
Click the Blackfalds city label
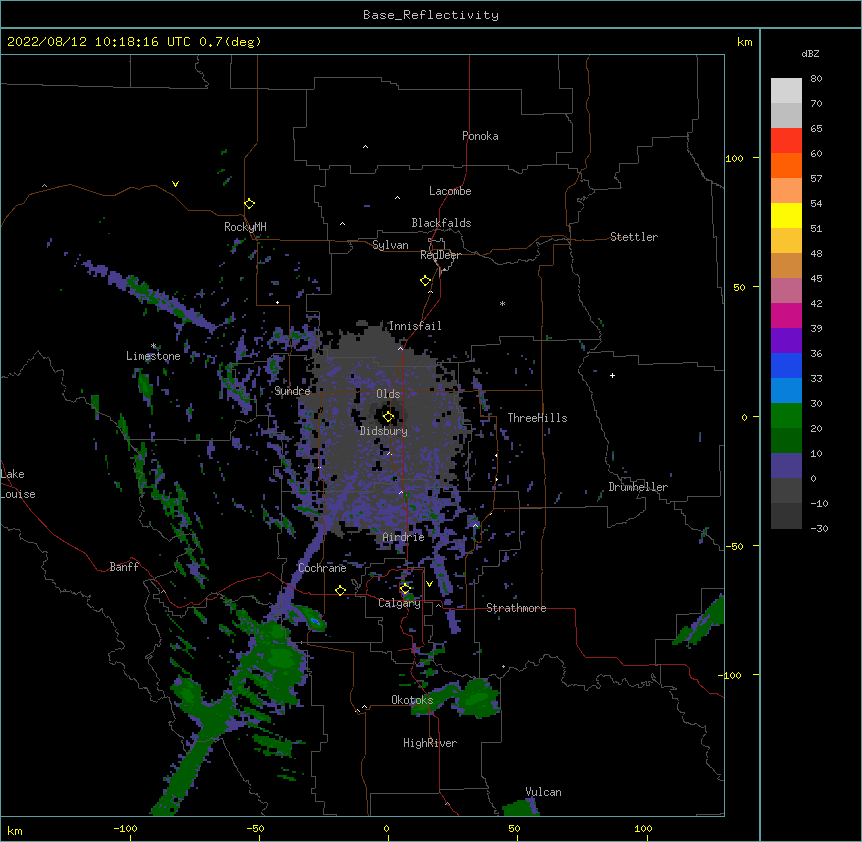coord(441,223)
